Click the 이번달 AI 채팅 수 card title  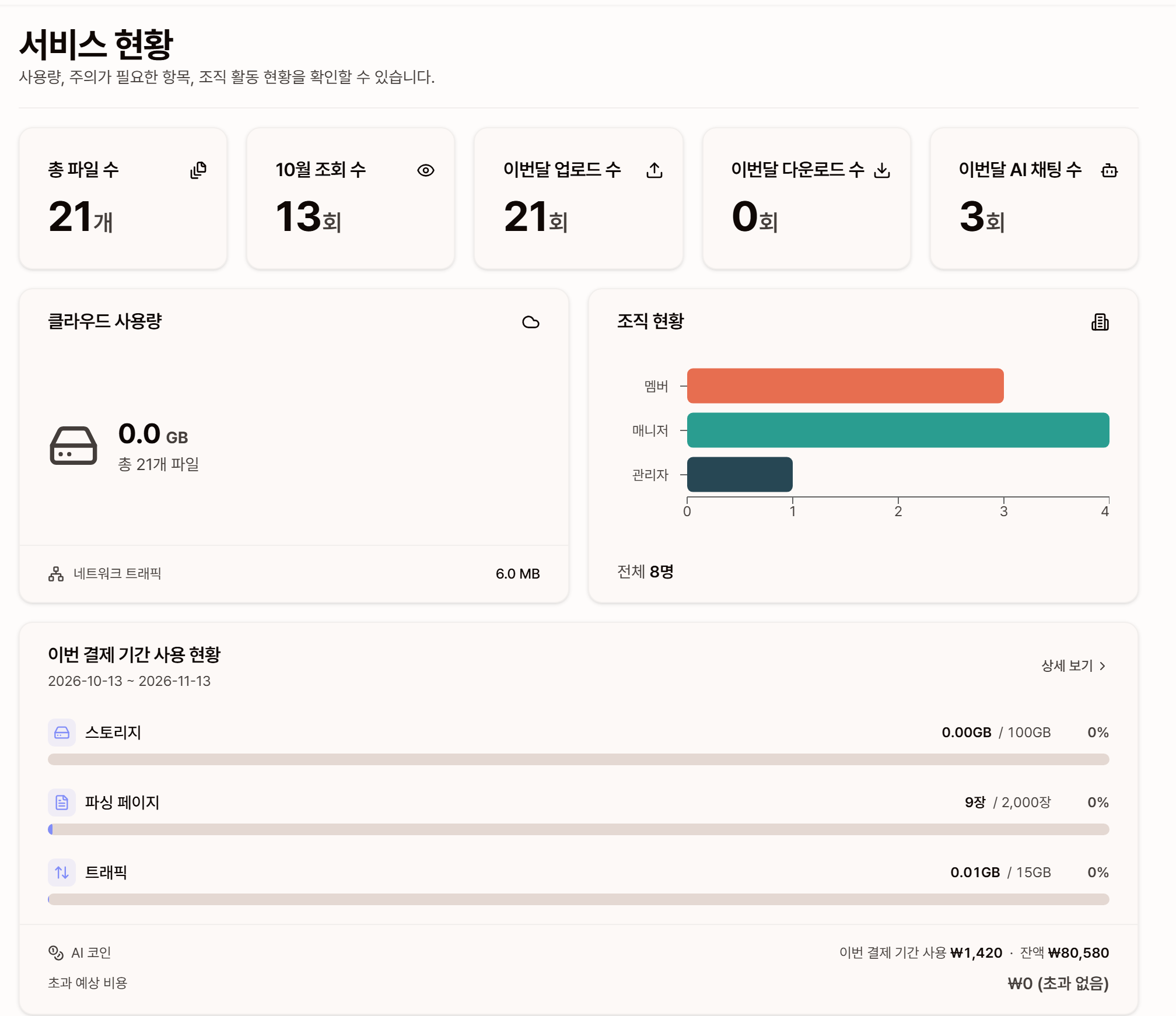coord(1020,170)
